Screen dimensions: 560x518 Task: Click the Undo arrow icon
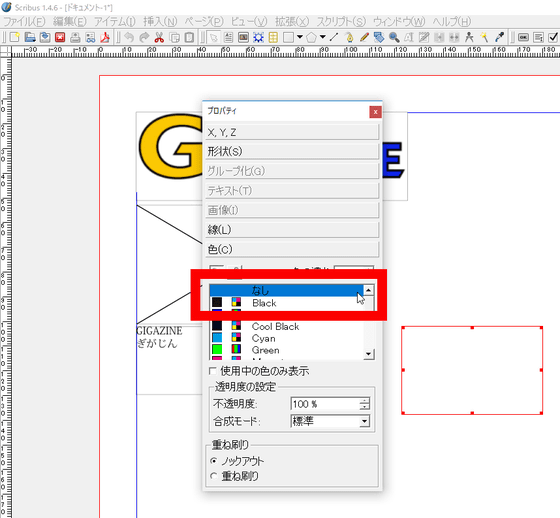(x=129, y=37)
